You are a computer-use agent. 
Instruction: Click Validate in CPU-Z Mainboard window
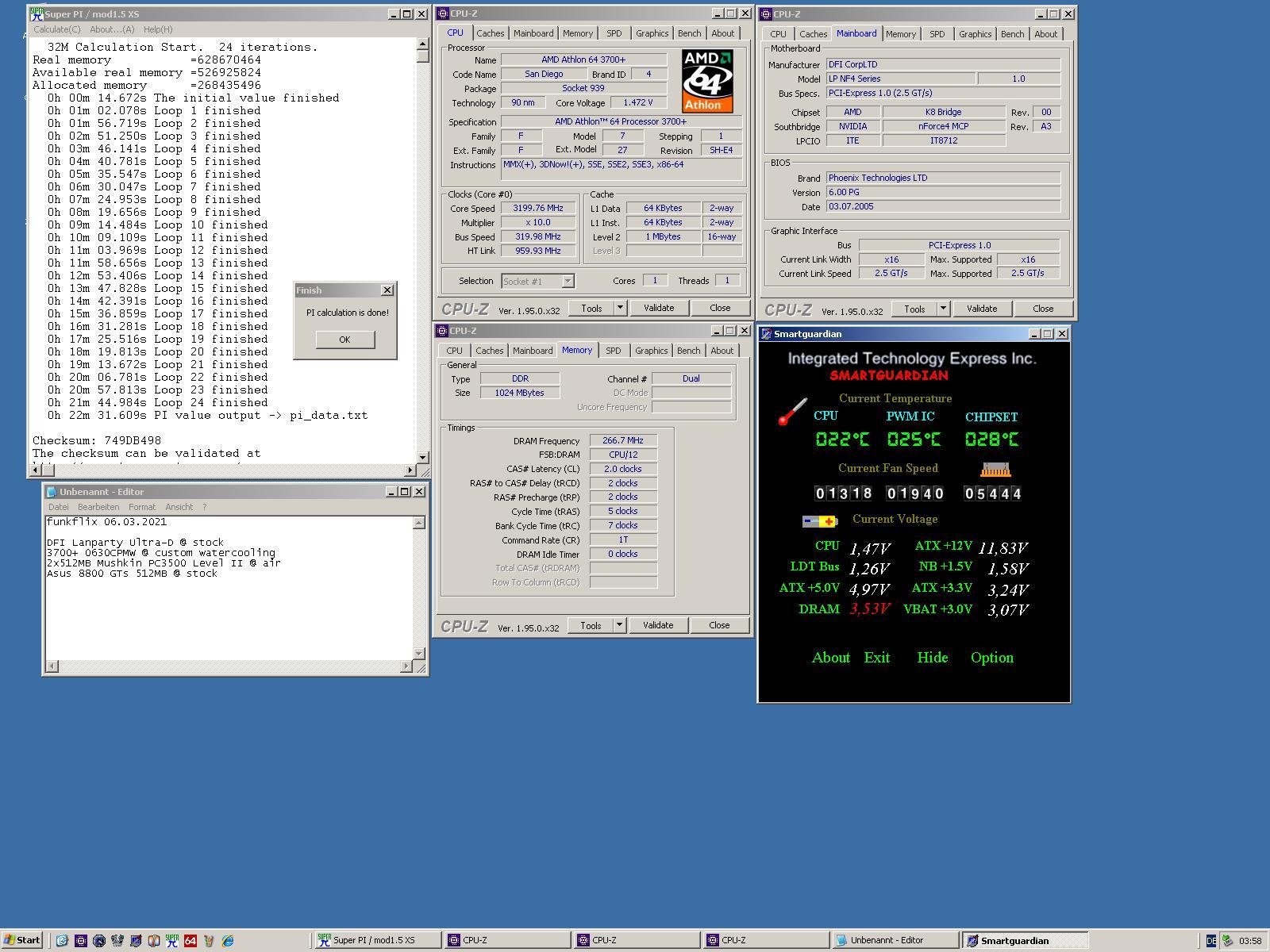[x=982, y=309]
